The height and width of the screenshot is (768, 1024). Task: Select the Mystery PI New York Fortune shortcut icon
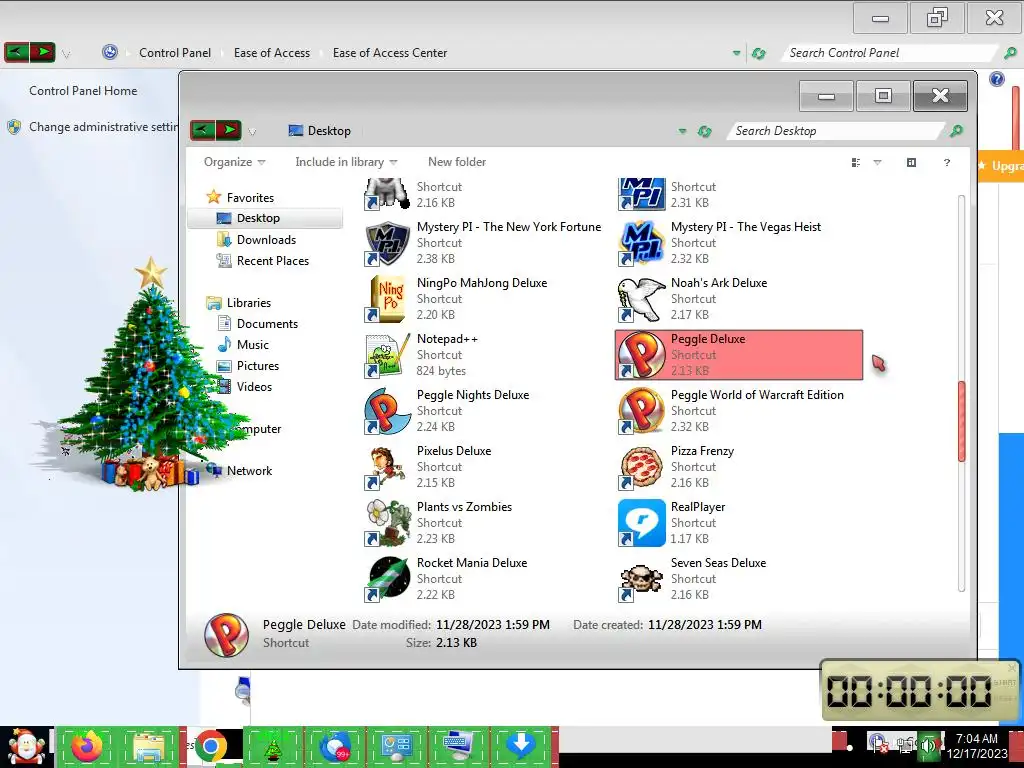pos(387,243)
